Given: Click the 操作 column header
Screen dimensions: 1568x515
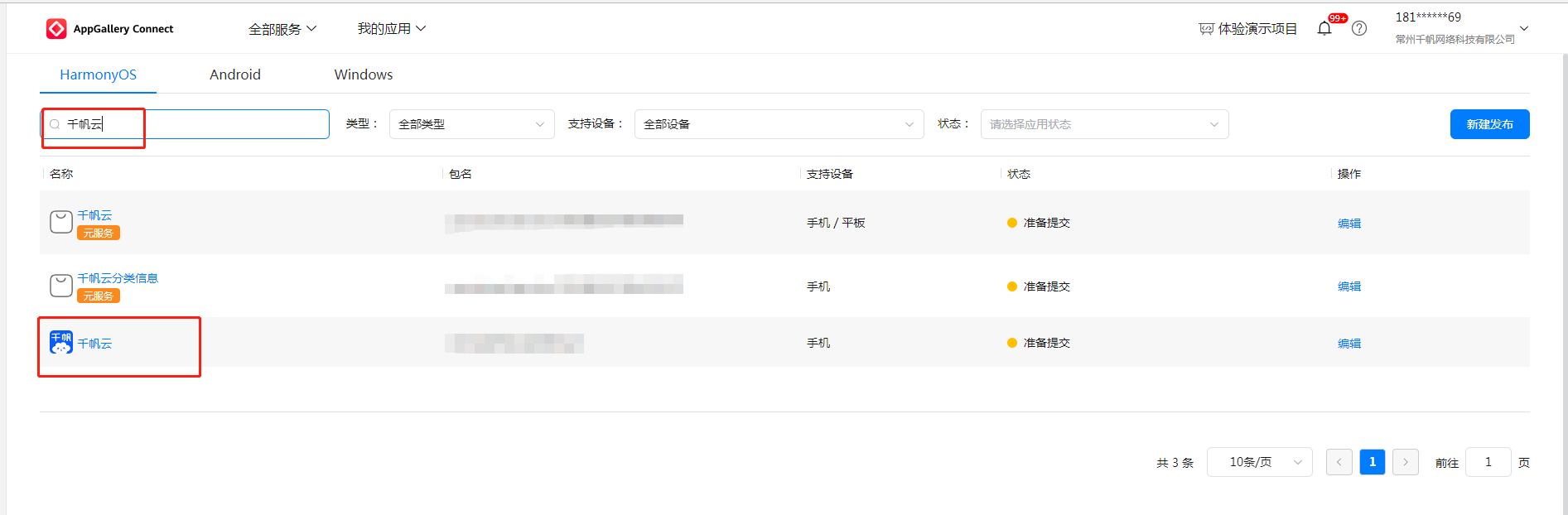Looking at the screenshot, I should [x=1349, y=174].
